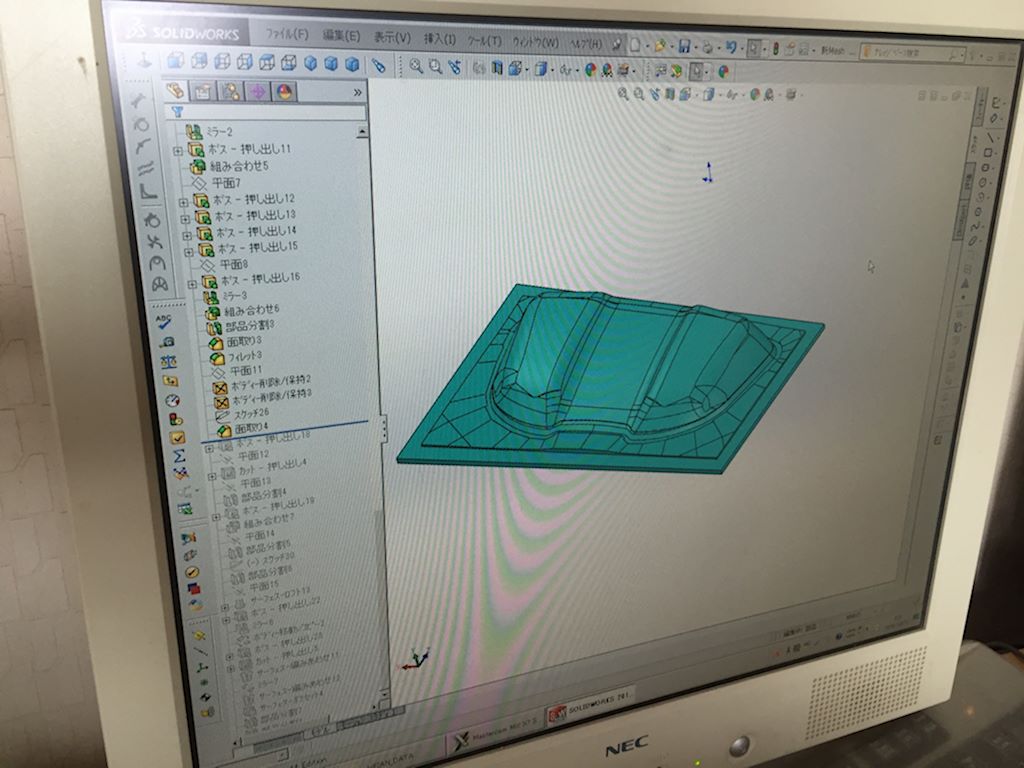Click the Open file folder icon
Screen dimensions: 1024x768
coord(660,46)
